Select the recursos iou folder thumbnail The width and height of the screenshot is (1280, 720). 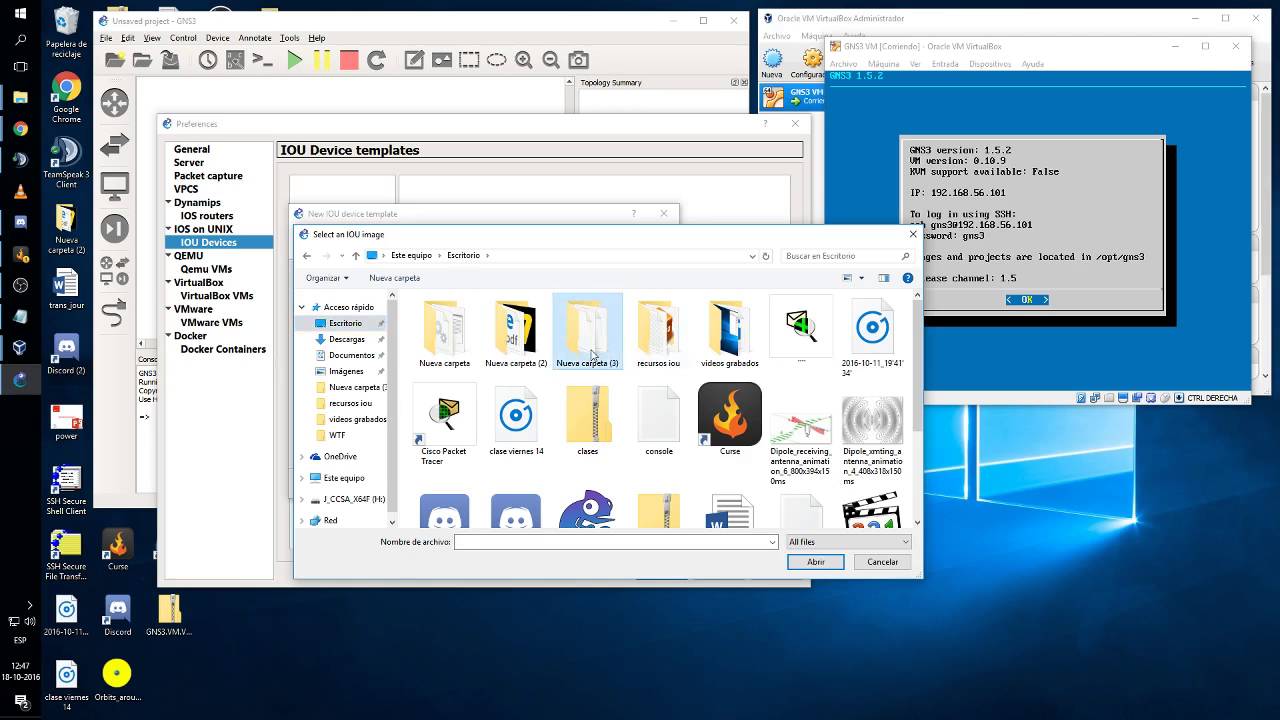point(658,333)
